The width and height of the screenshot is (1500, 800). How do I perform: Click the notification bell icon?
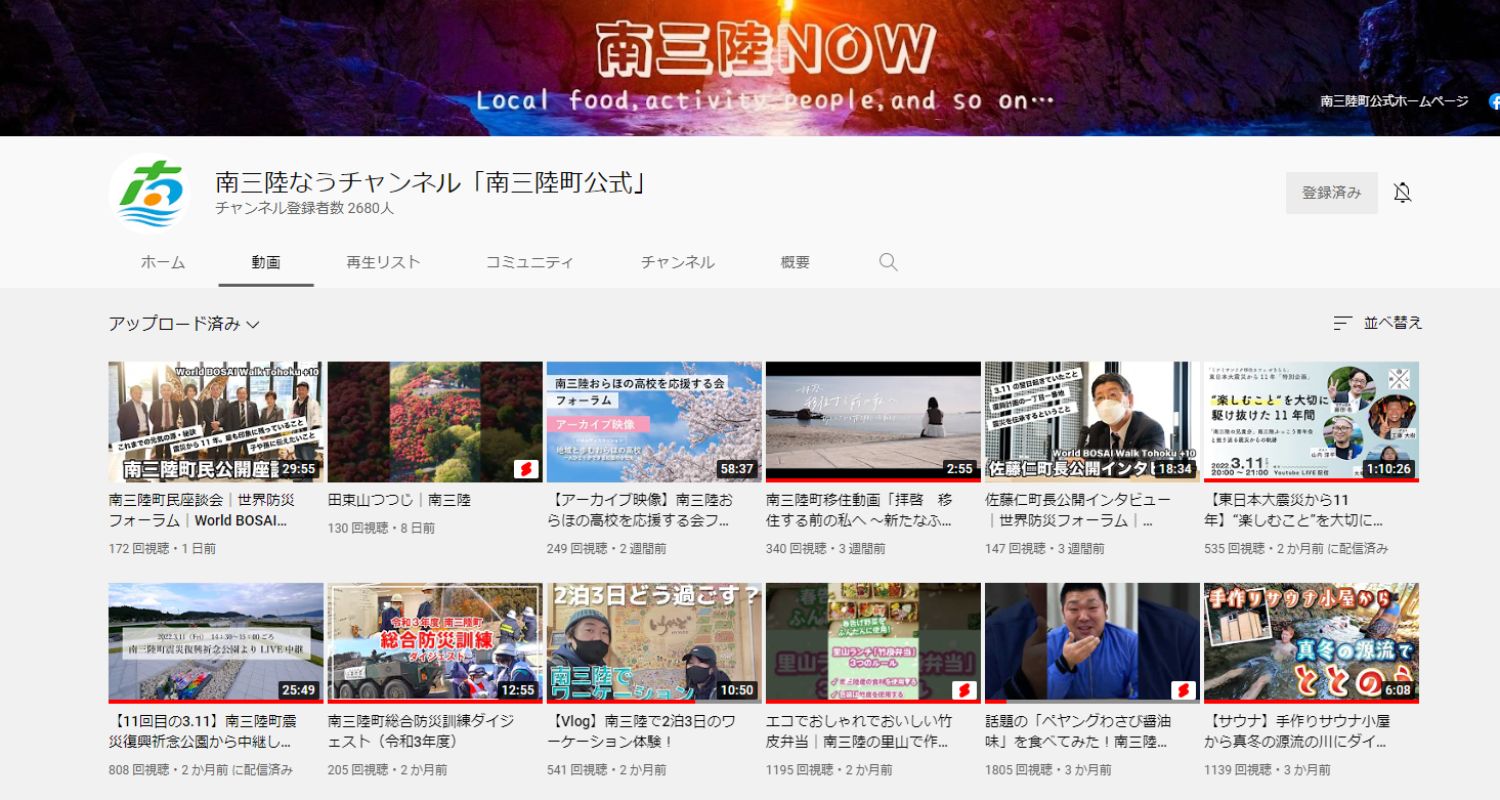1404,191
